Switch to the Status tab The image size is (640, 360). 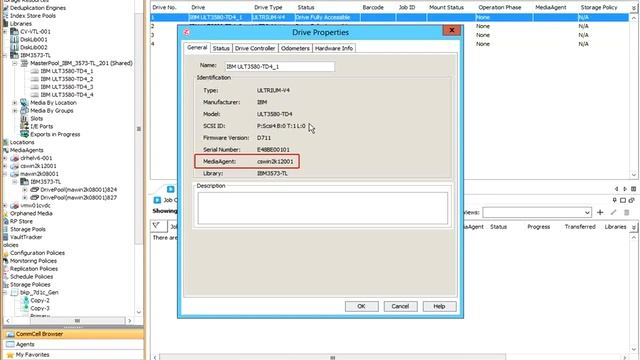pyautogui.click(x=221, y=48)
